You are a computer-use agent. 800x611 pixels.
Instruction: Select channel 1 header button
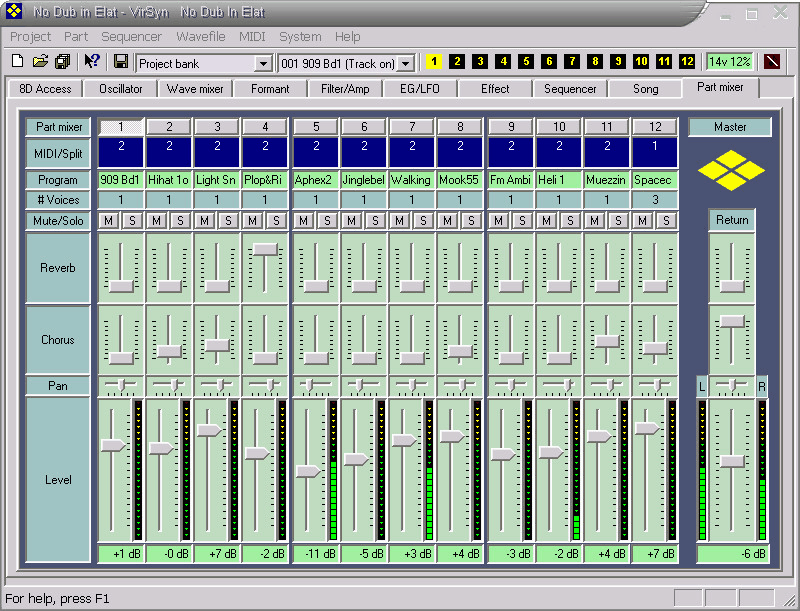[121, 126]
